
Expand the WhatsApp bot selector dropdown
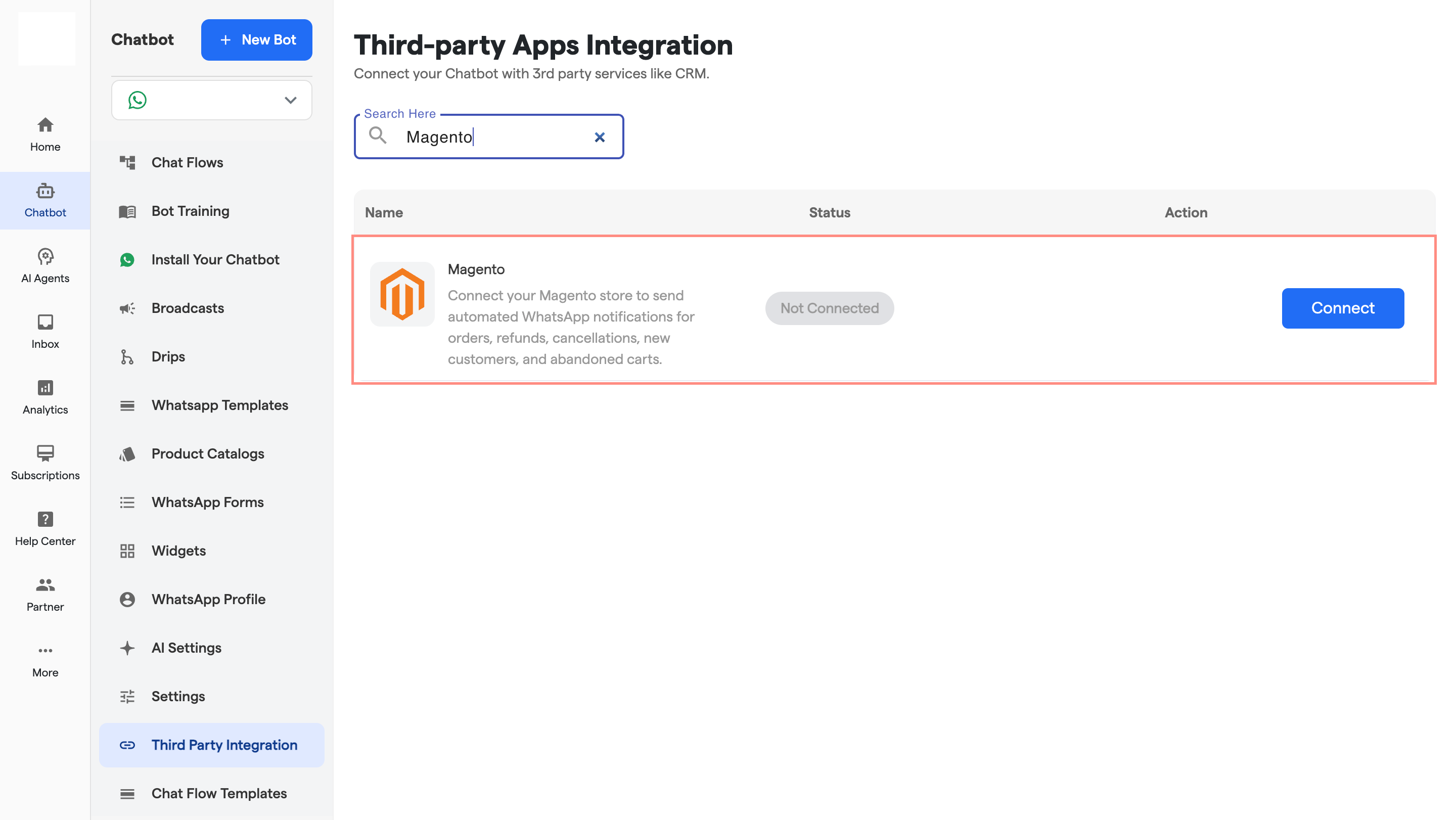pos(291,101)
